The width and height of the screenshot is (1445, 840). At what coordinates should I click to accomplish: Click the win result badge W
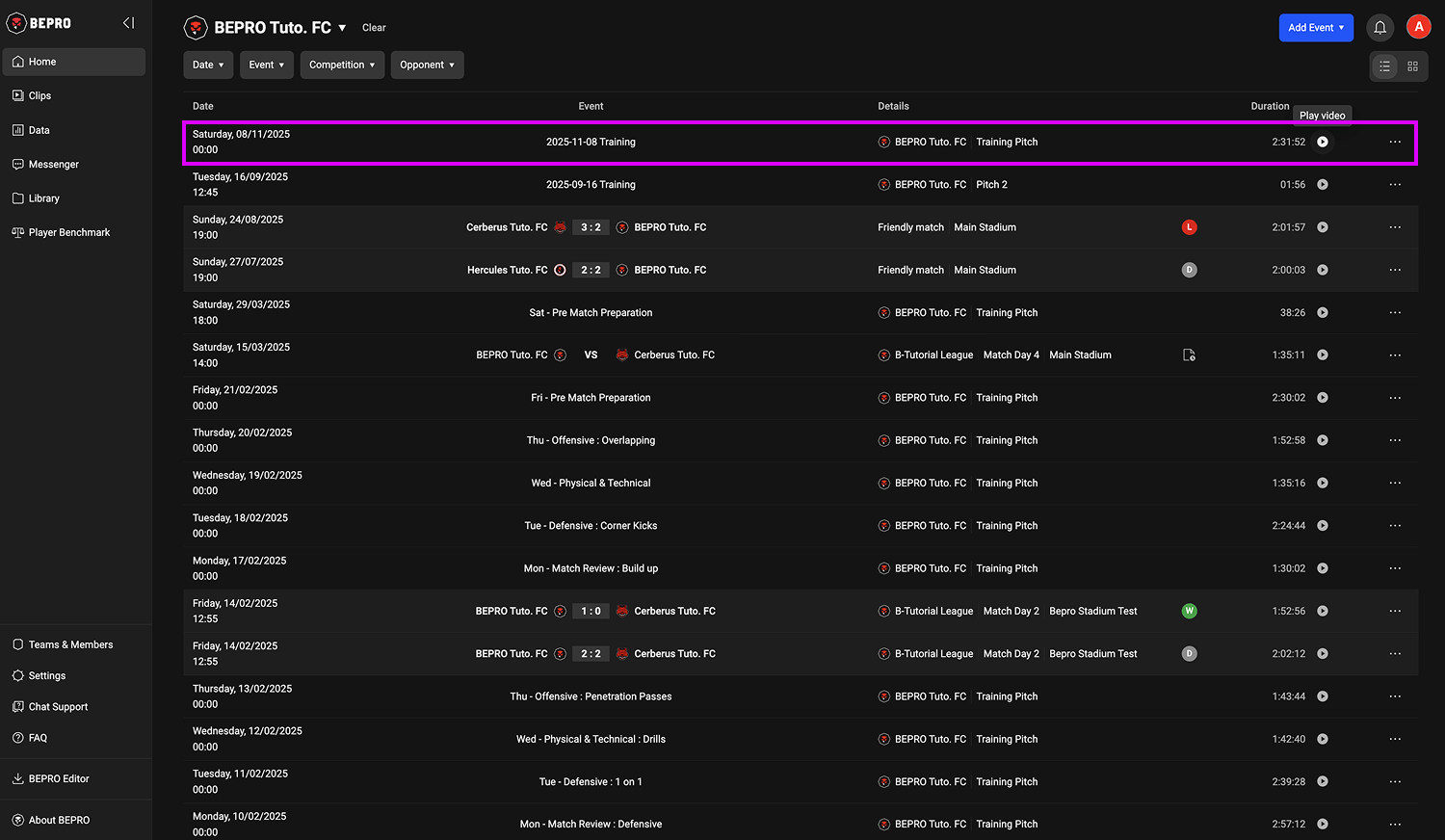(x=1189, y=611)
